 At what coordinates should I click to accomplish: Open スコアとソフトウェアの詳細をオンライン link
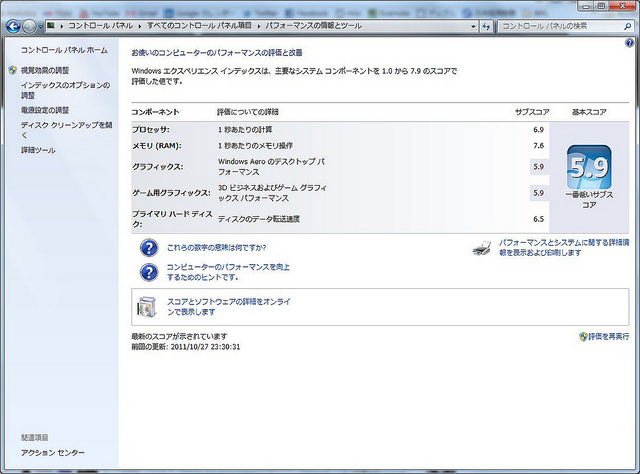pyautogui.click(x=229, y=307)
